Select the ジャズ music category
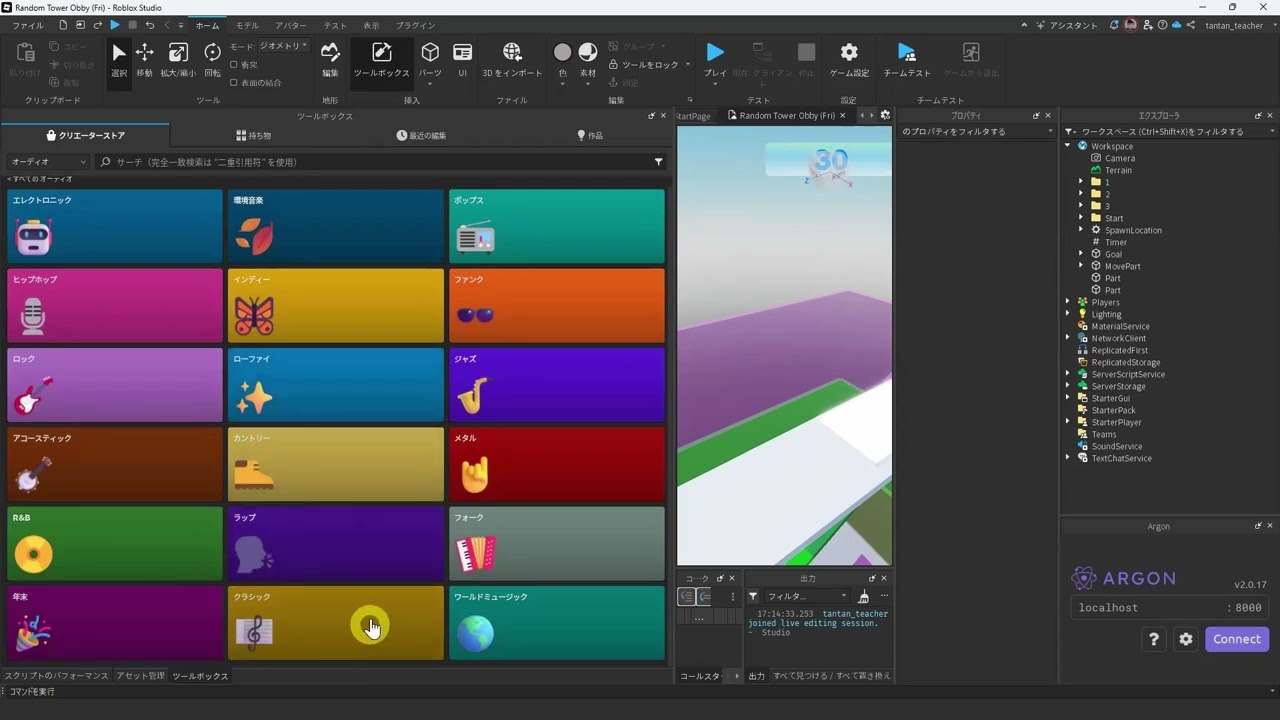 [x=557, y=385]
